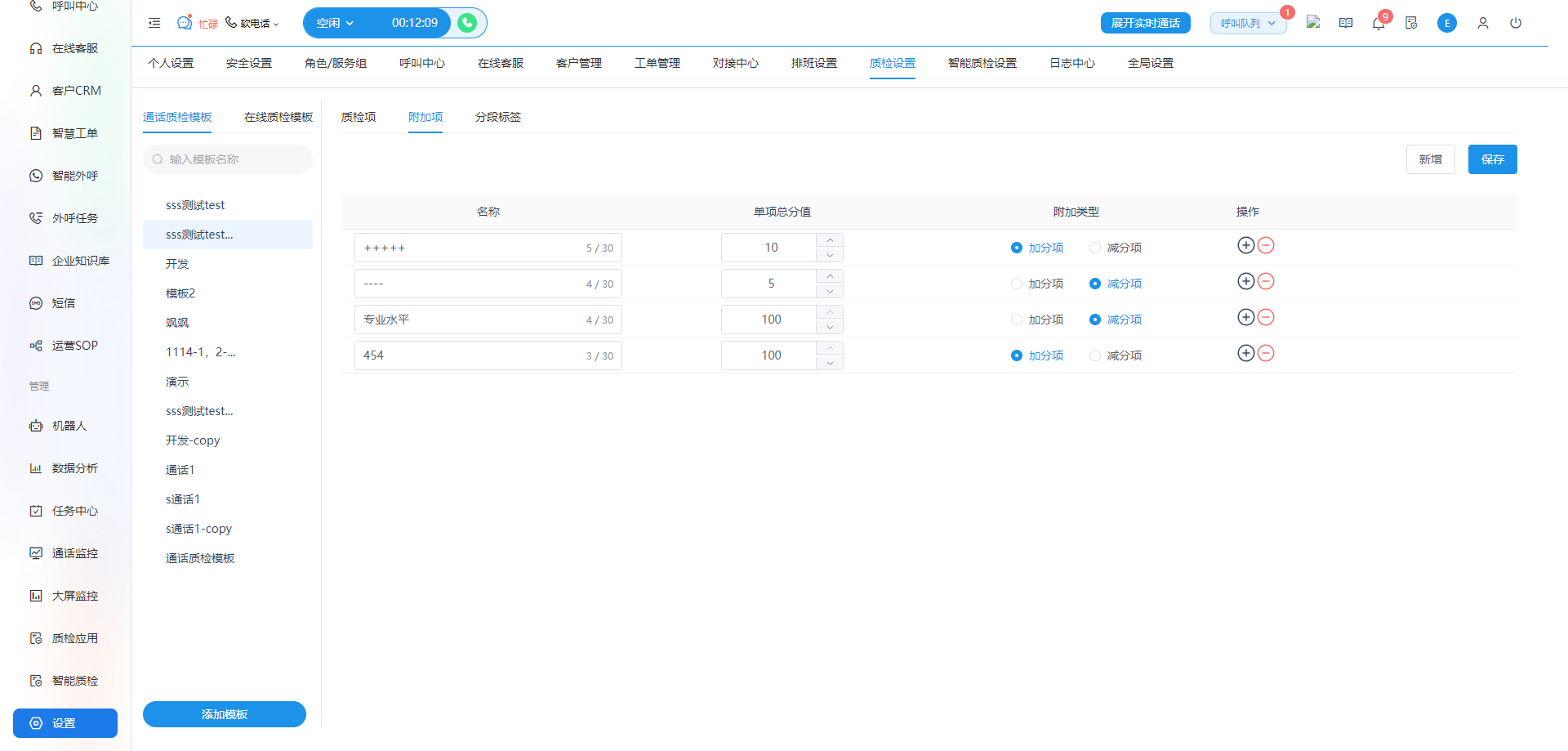Open the document search icon in the header
1568x751 pixels.
[1411, 23]
